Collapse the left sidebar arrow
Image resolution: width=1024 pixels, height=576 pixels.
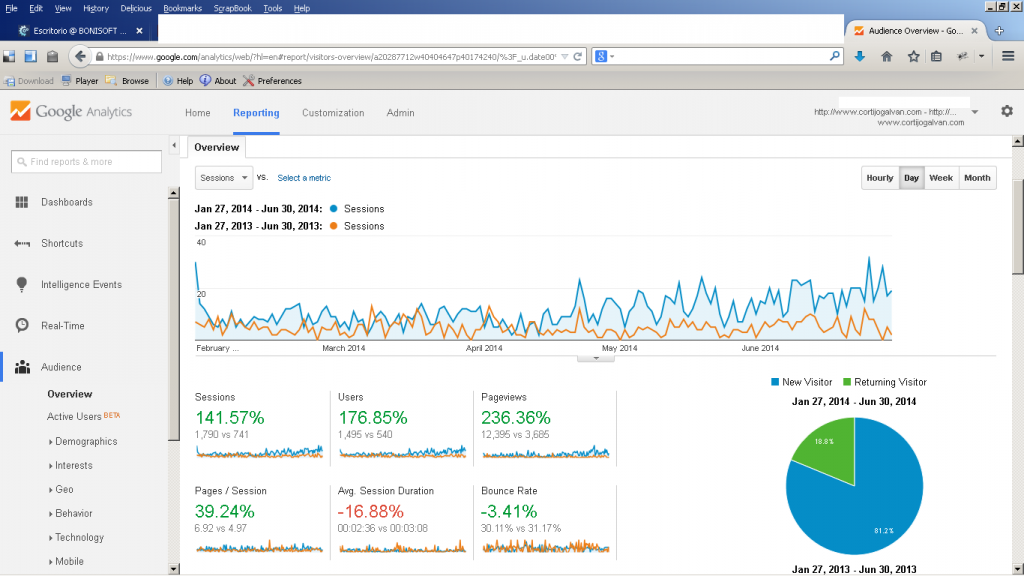(x=174, y=146)
